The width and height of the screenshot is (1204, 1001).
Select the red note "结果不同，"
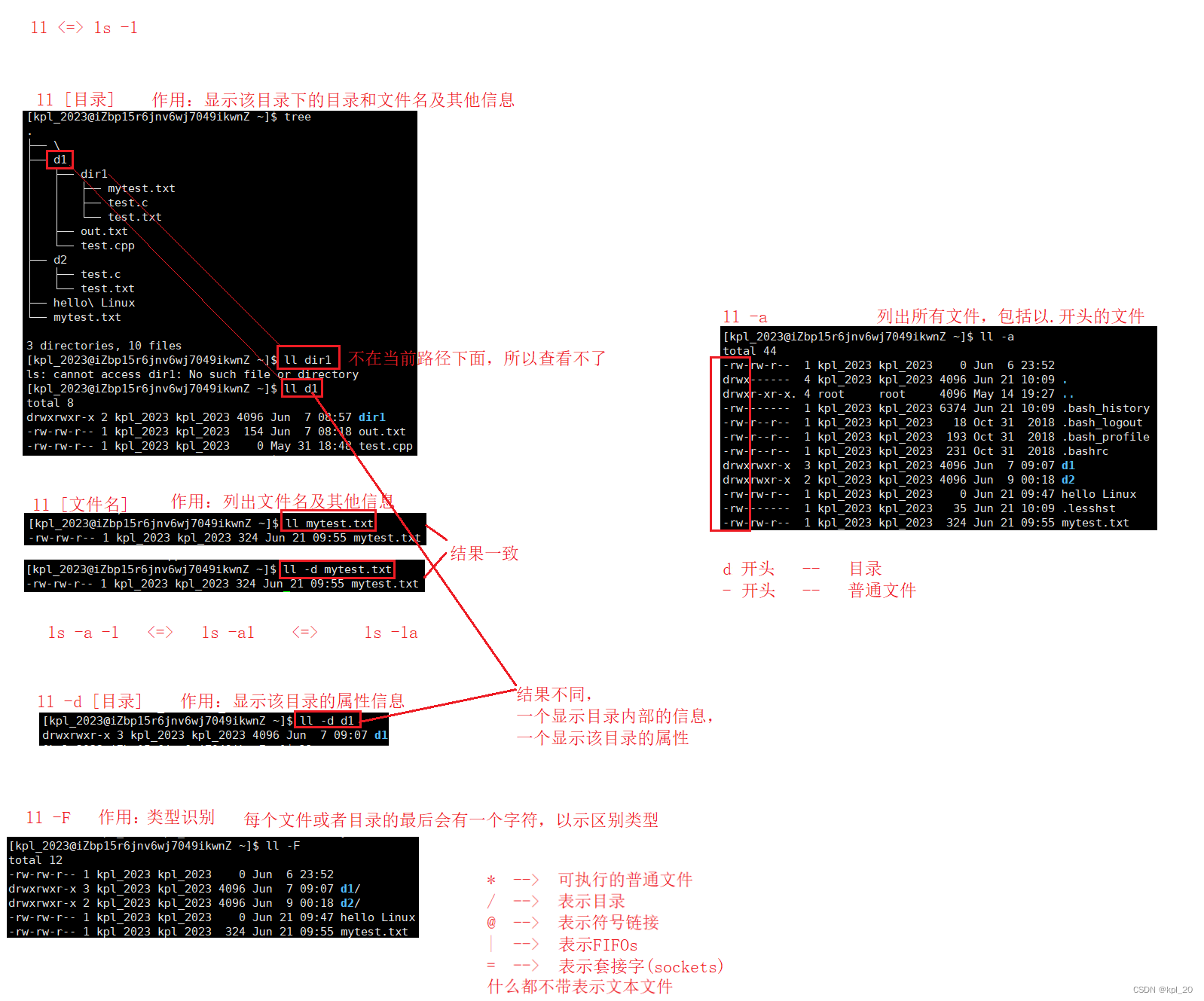pos(554,694)
